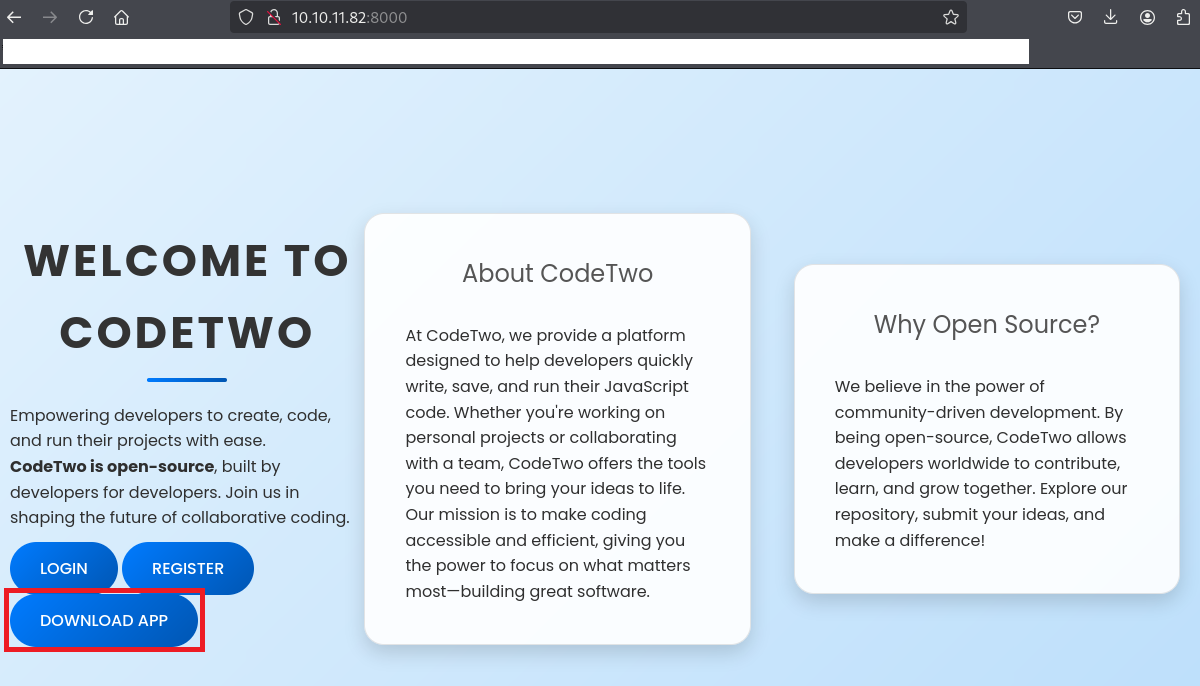The image size is (1200, 686).
Task: Click the Why Open Source? card heading
Action: pyautogui.click(x=986, y=324)
